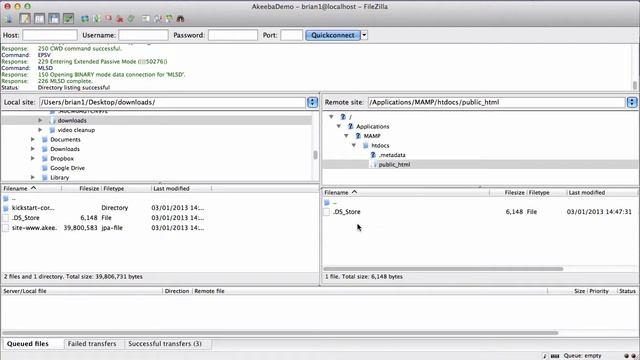
Task: Click transfer queue horizontal scrollbar
Action: point(280,333)
